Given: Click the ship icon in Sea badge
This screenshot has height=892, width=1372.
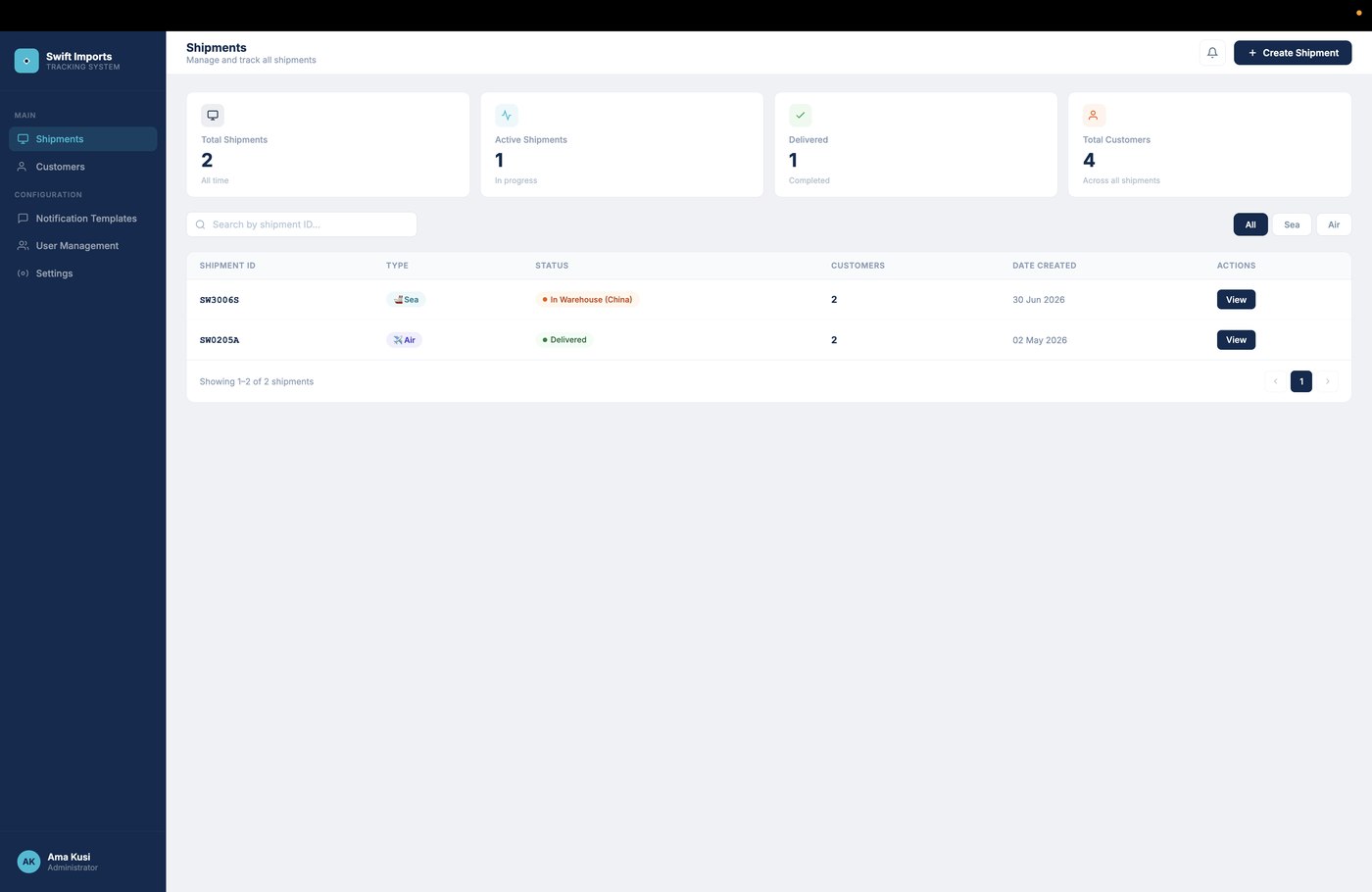Looking at the screenshot, I should coord(398,300).
